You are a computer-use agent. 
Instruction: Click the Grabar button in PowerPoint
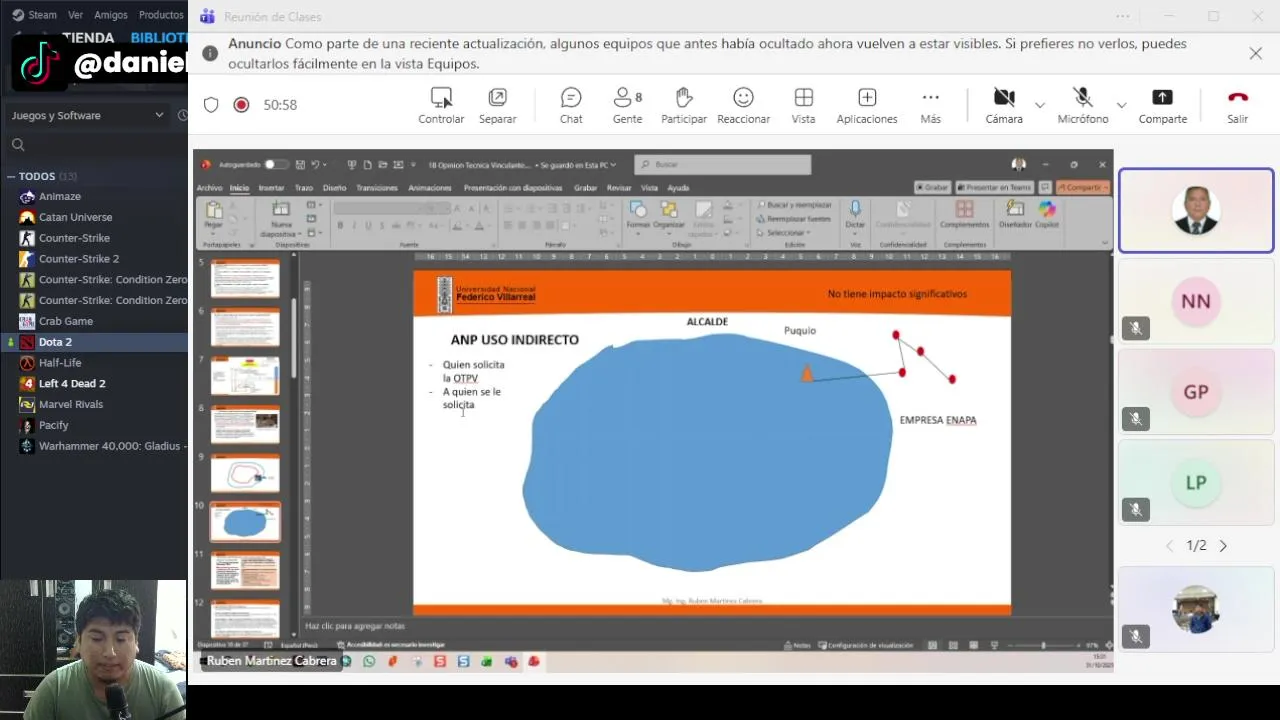tap(932, 187)
